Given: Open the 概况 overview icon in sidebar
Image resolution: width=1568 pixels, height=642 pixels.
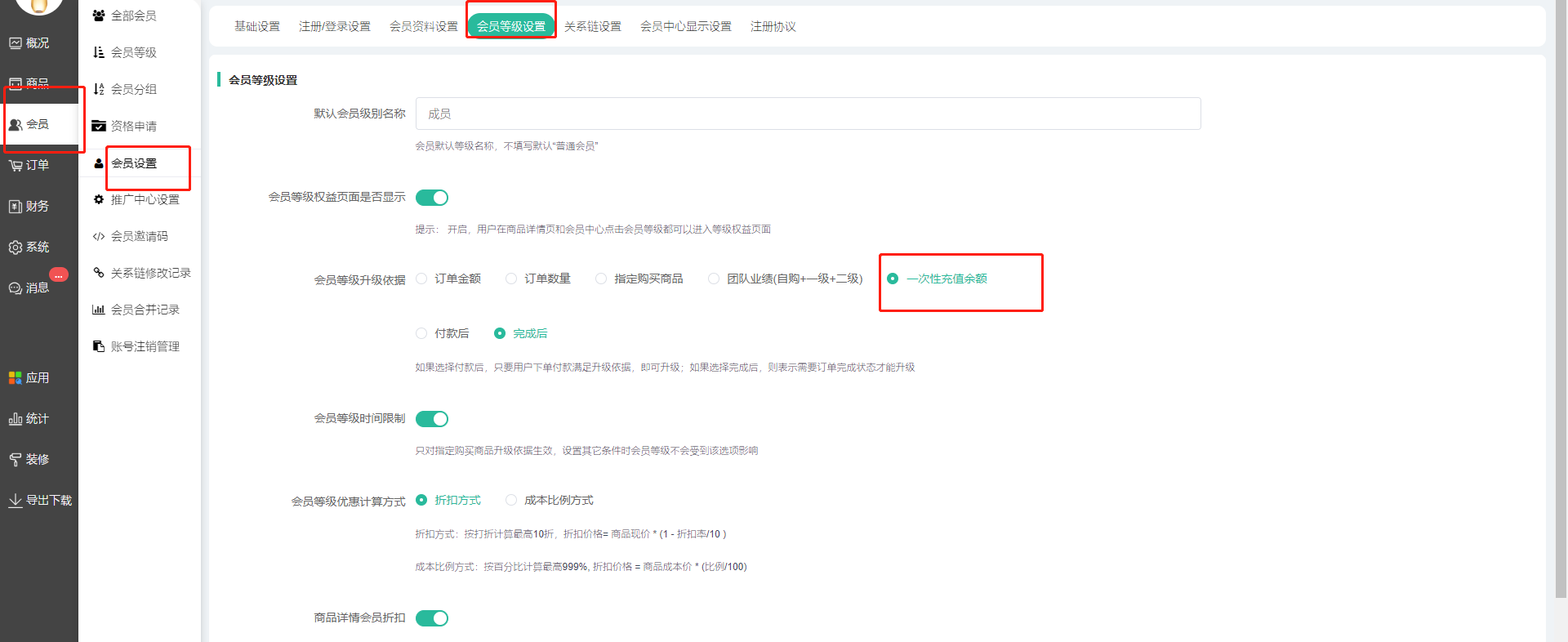Looking at the screenshot, I should click(x=16, y=43).
